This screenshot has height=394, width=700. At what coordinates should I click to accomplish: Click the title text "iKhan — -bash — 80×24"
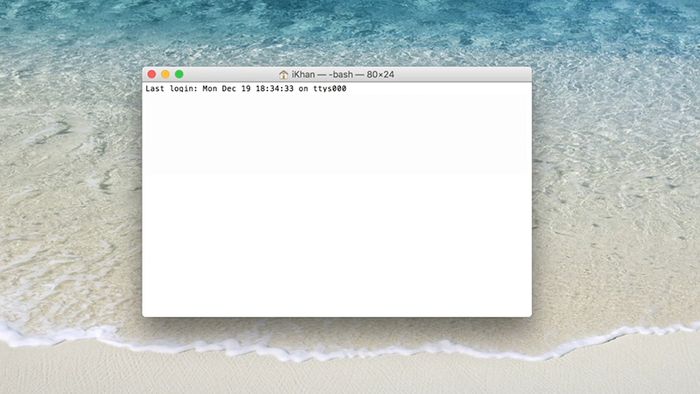coord(343,75)
